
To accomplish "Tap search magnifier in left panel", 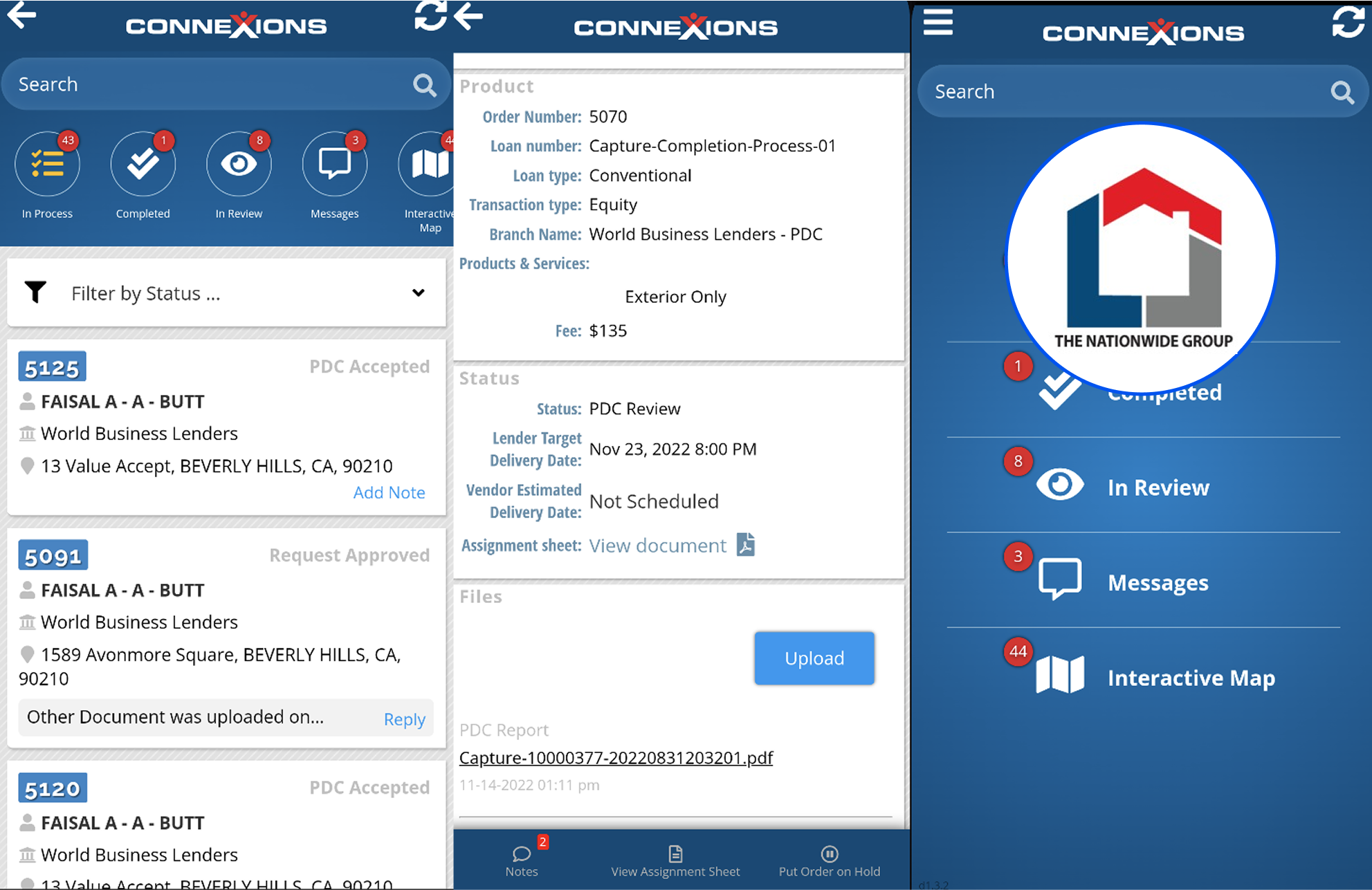I will [x=424, y=85].
